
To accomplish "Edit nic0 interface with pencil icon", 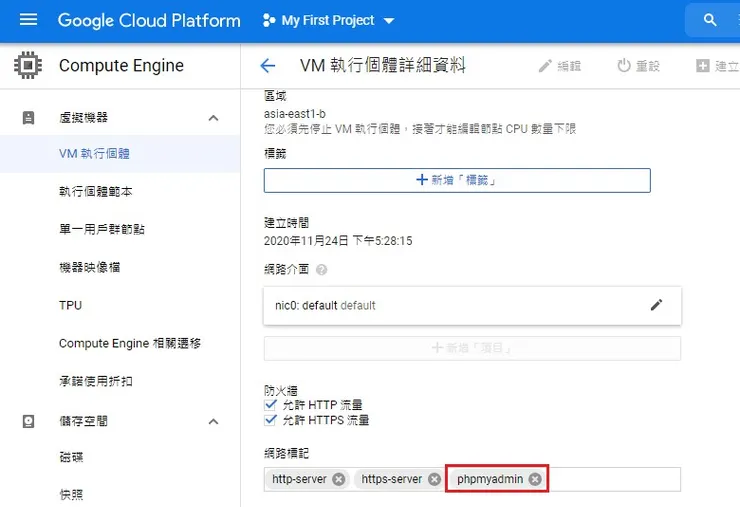I will [656, 305].
